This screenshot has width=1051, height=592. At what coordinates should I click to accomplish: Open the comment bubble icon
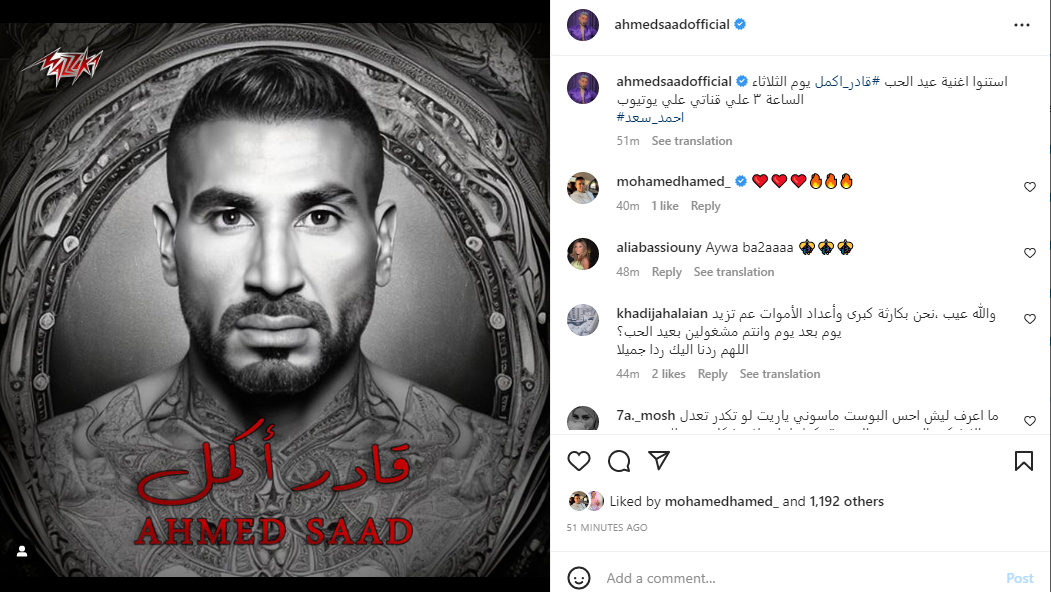click(x=619, y=461)
